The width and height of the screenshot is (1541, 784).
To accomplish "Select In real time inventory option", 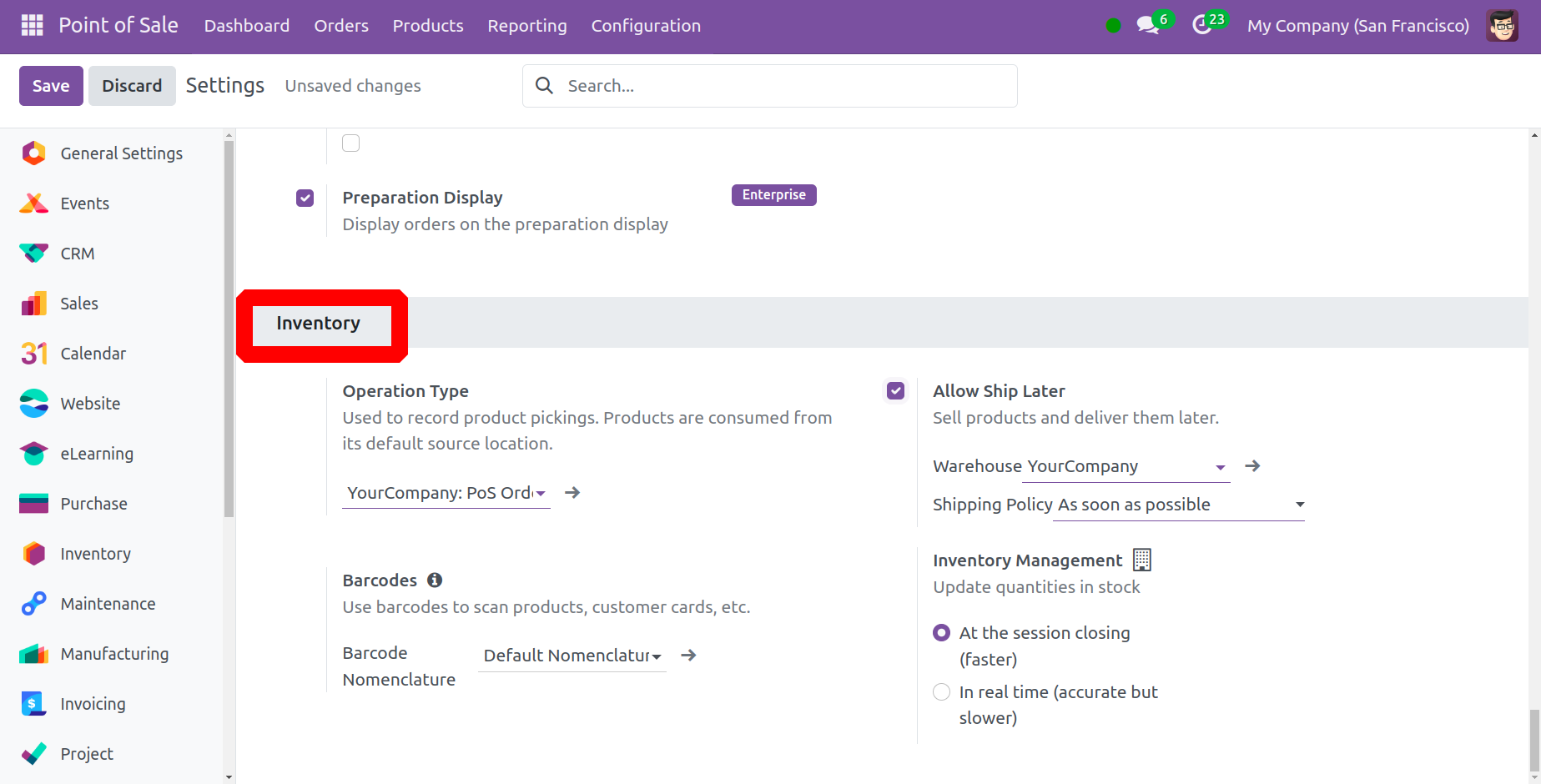I will tap(941, 692).
